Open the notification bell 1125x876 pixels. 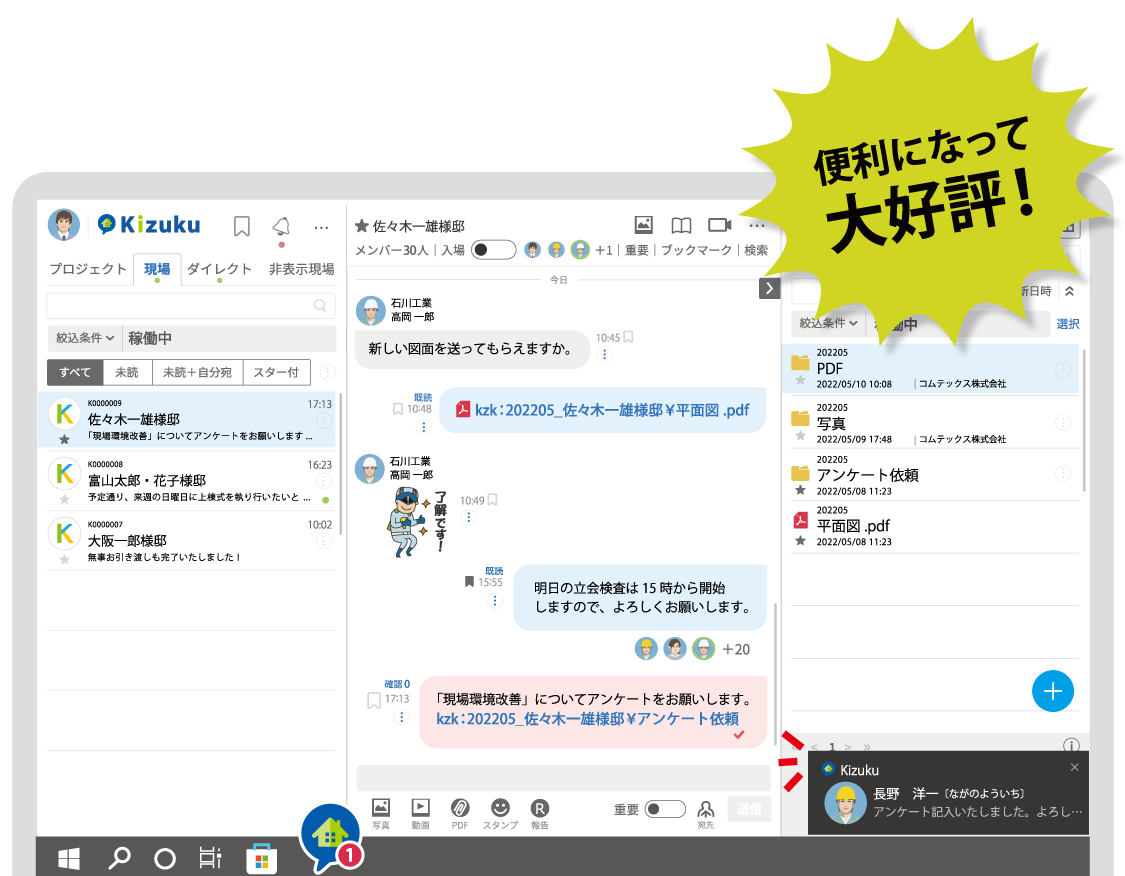[x=281, y=227]
